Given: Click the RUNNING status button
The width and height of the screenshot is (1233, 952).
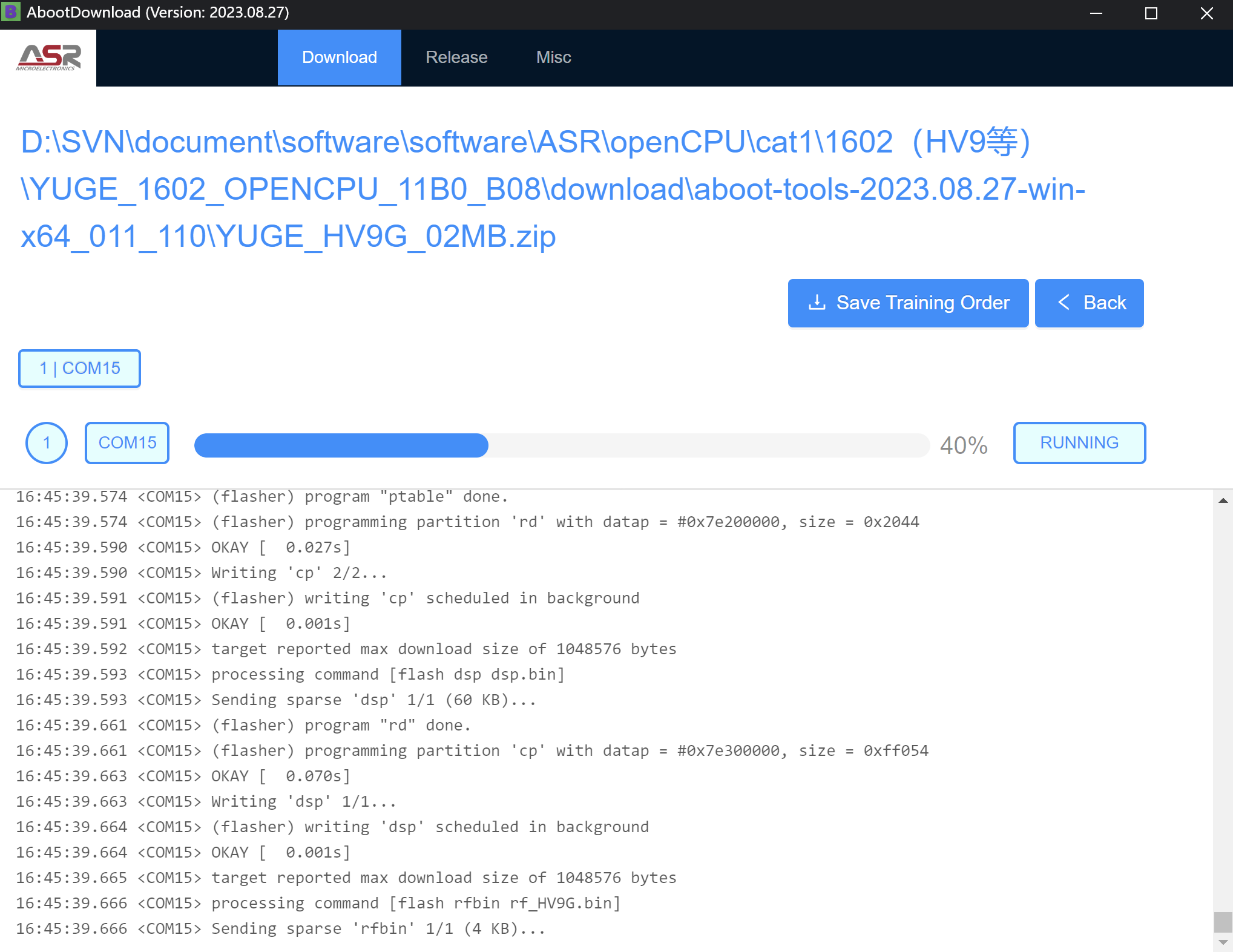Looking at the screenshot, I should coord(1079,443).
